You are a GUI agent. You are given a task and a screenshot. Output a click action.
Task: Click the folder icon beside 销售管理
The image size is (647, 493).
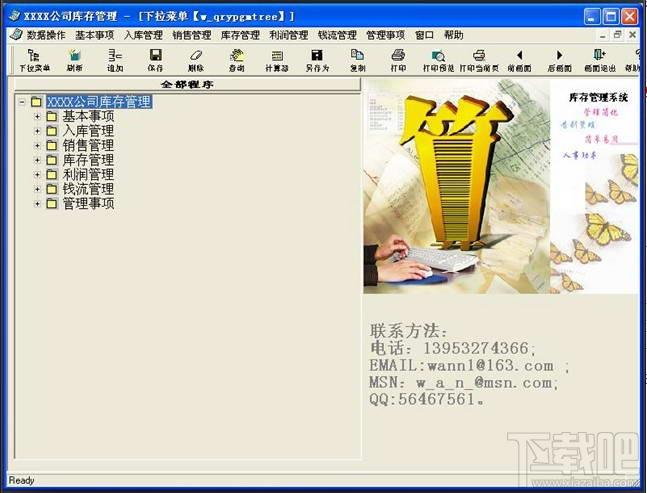point(52,146)
